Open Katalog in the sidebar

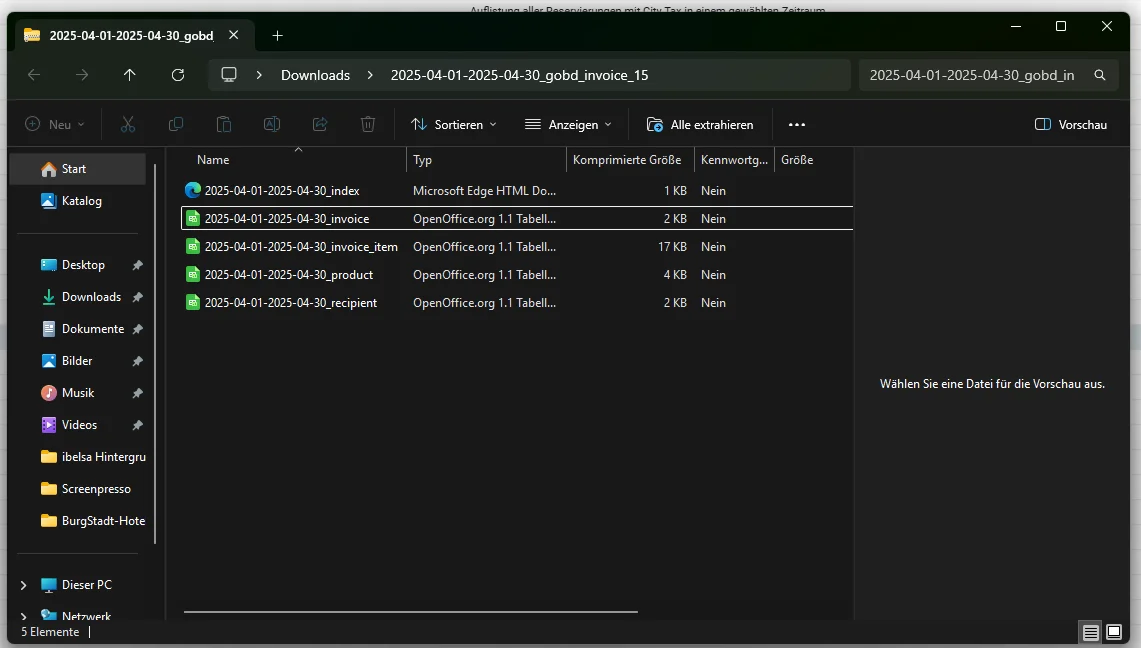point(78,201)
